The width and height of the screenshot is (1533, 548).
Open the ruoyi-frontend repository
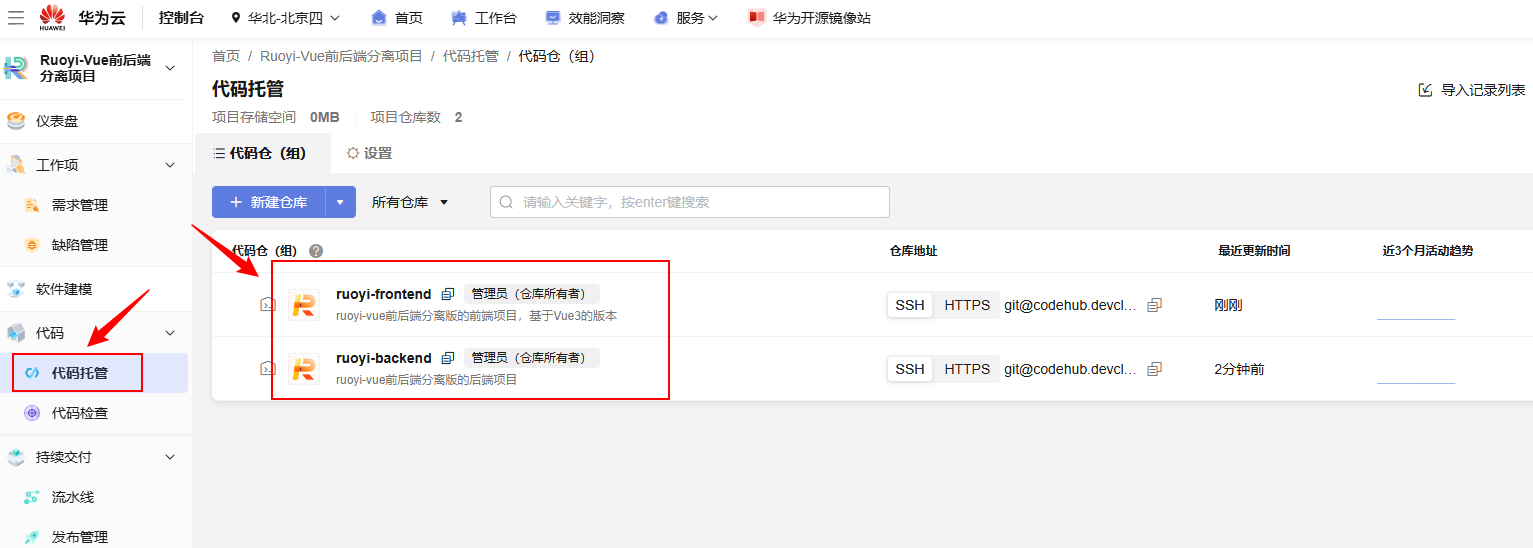384,294
